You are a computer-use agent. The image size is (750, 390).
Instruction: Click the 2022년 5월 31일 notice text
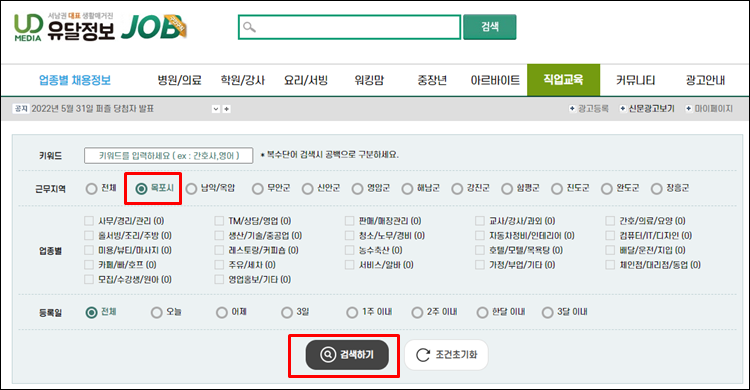point(92,109)
